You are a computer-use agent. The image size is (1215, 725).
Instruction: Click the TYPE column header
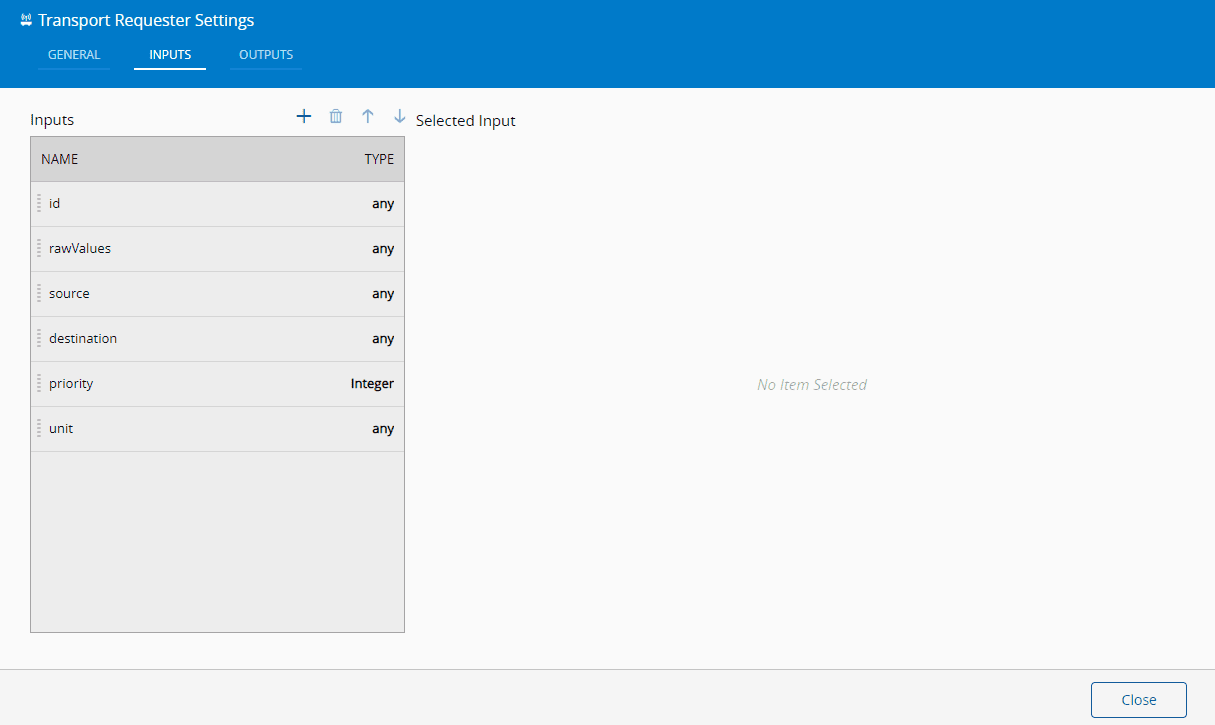pyautogui.click(x=379, y=159)
